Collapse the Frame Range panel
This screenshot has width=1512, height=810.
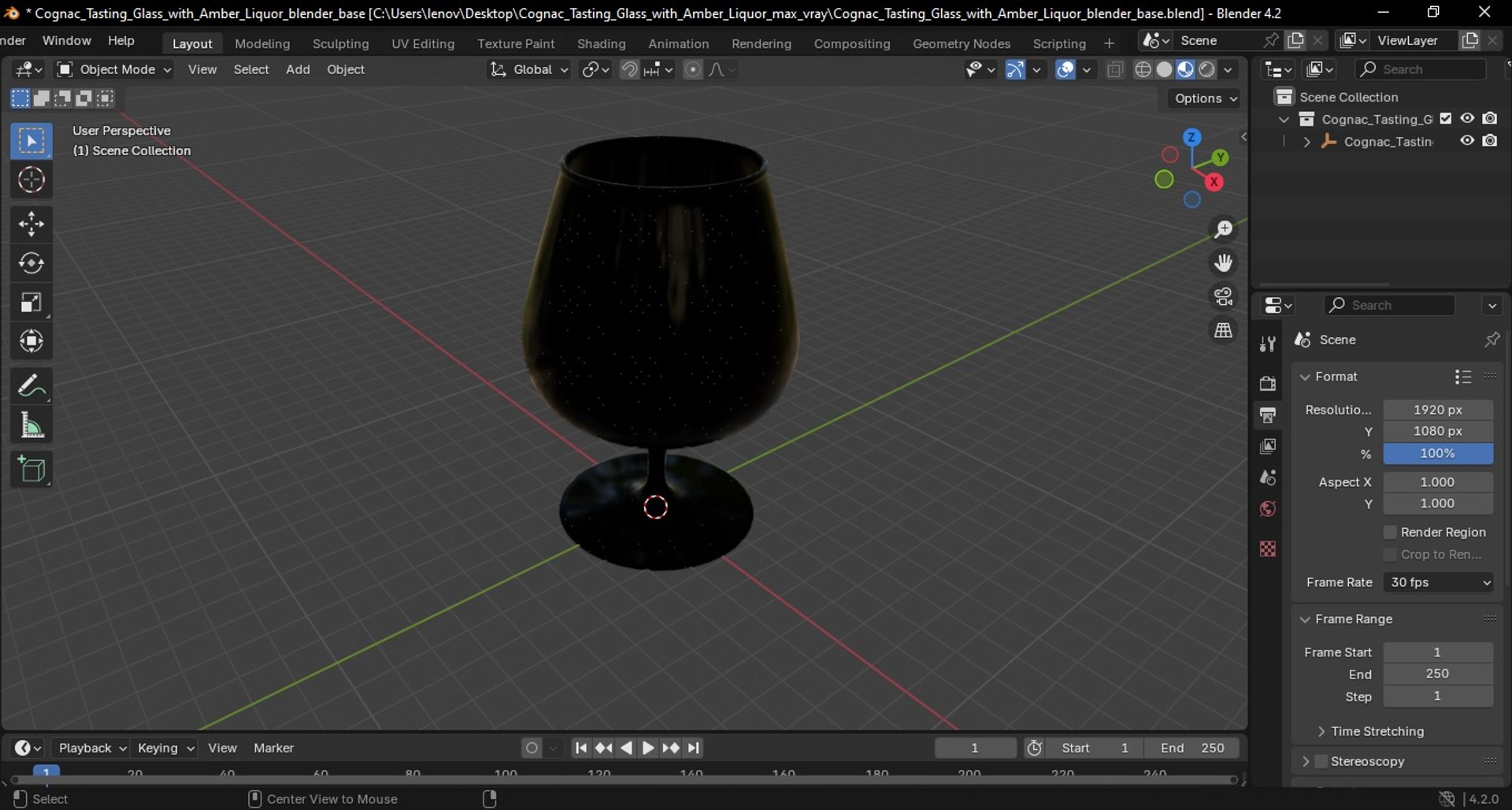(x=1305, y=619)
